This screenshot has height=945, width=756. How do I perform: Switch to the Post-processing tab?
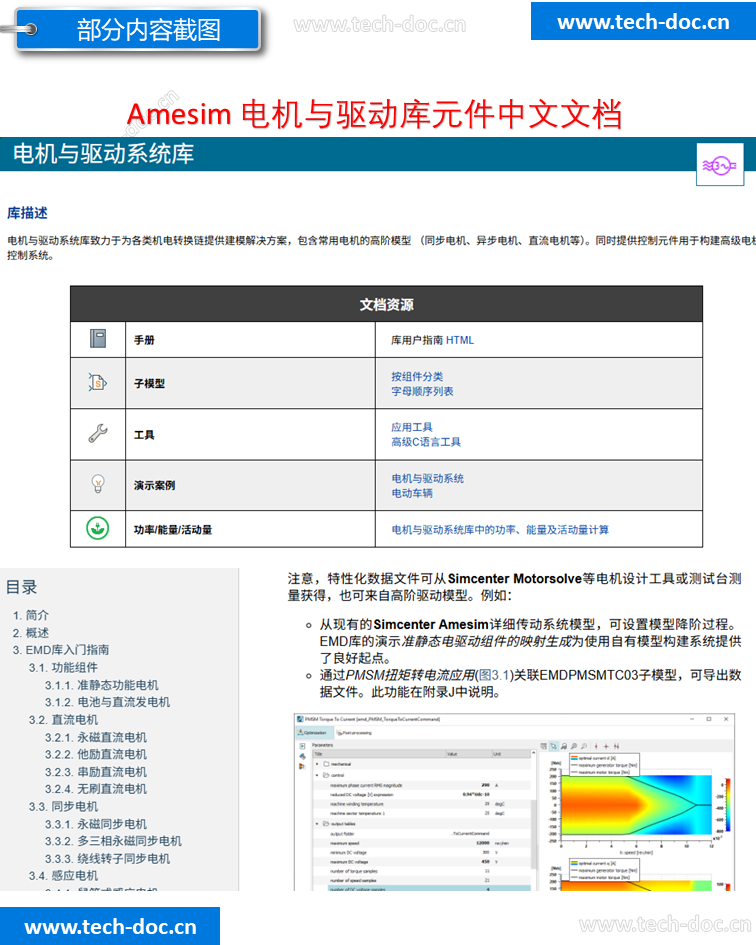[354, 733]
